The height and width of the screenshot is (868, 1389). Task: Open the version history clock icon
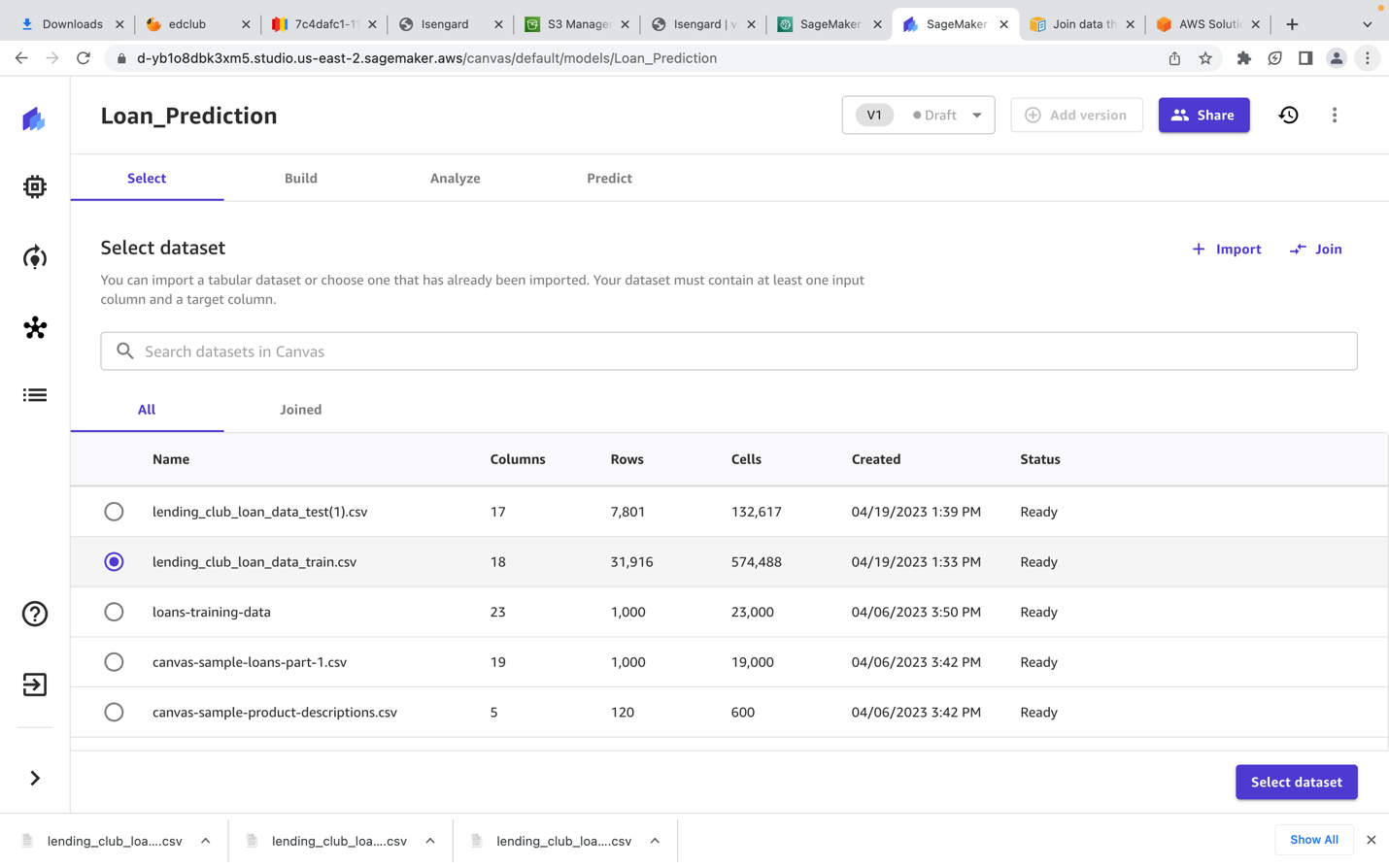click(x=1288, y=116)
